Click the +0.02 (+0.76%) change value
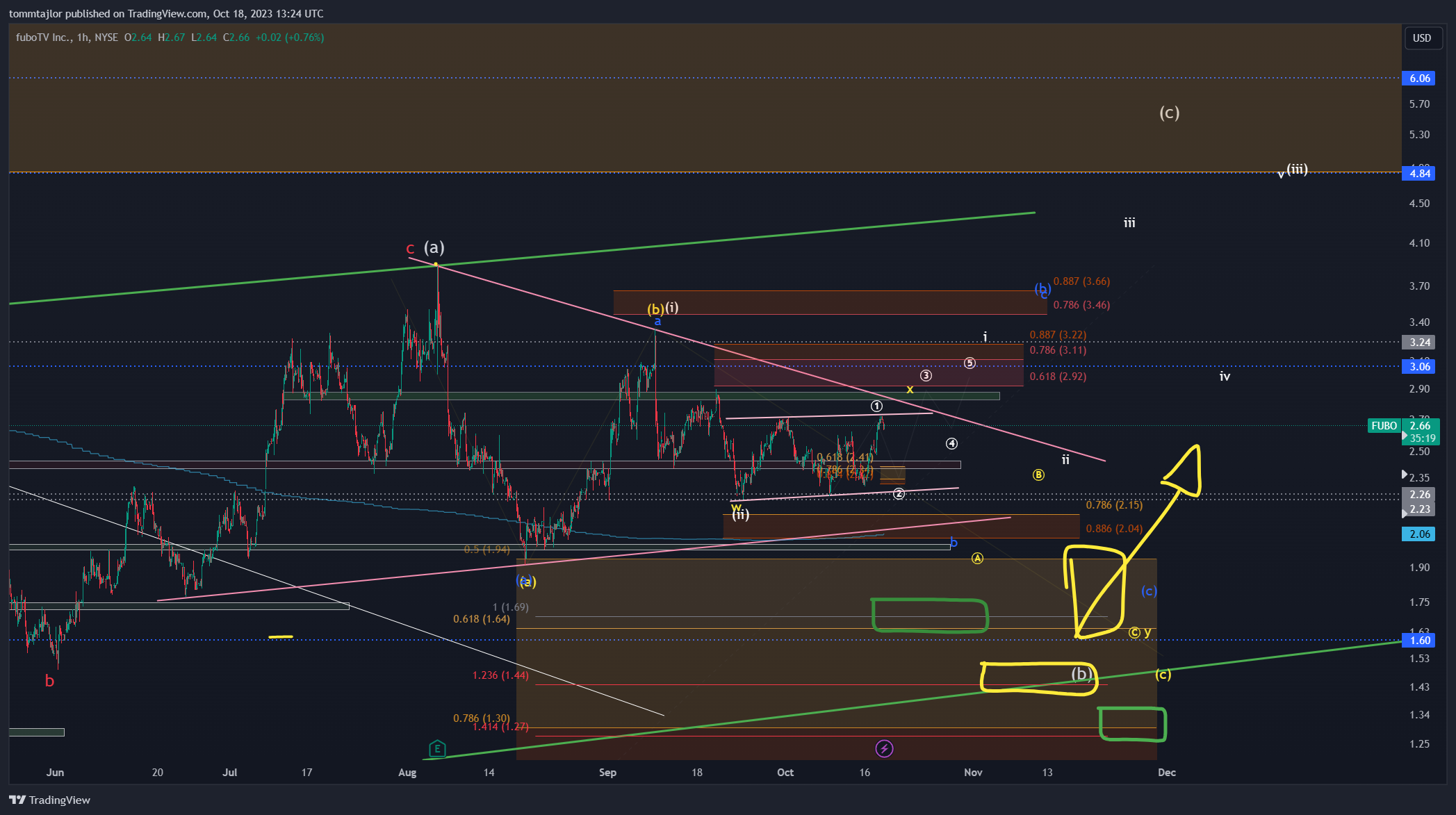The image size is (1456, 815). pyautogui.click(x=290, y=38)
